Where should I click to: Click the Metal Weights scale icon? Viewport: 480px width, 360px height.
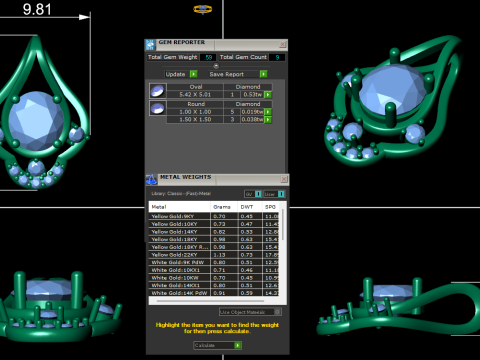coord(151,179)
